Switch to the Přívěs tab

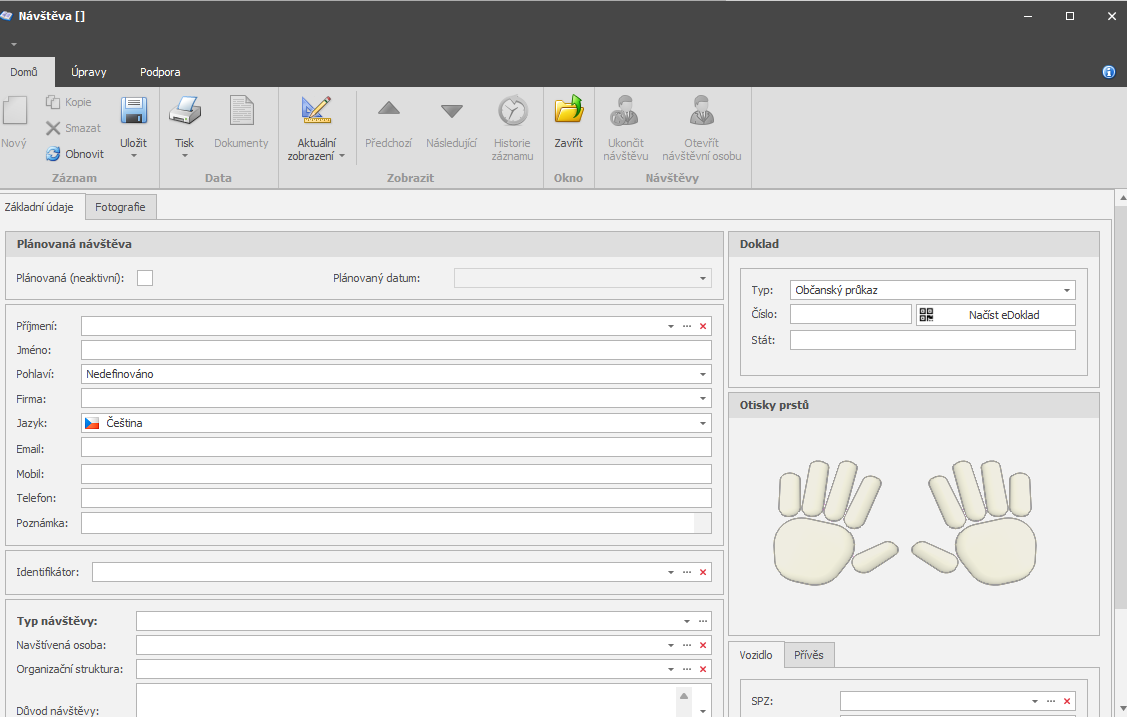tap(809, 655)
